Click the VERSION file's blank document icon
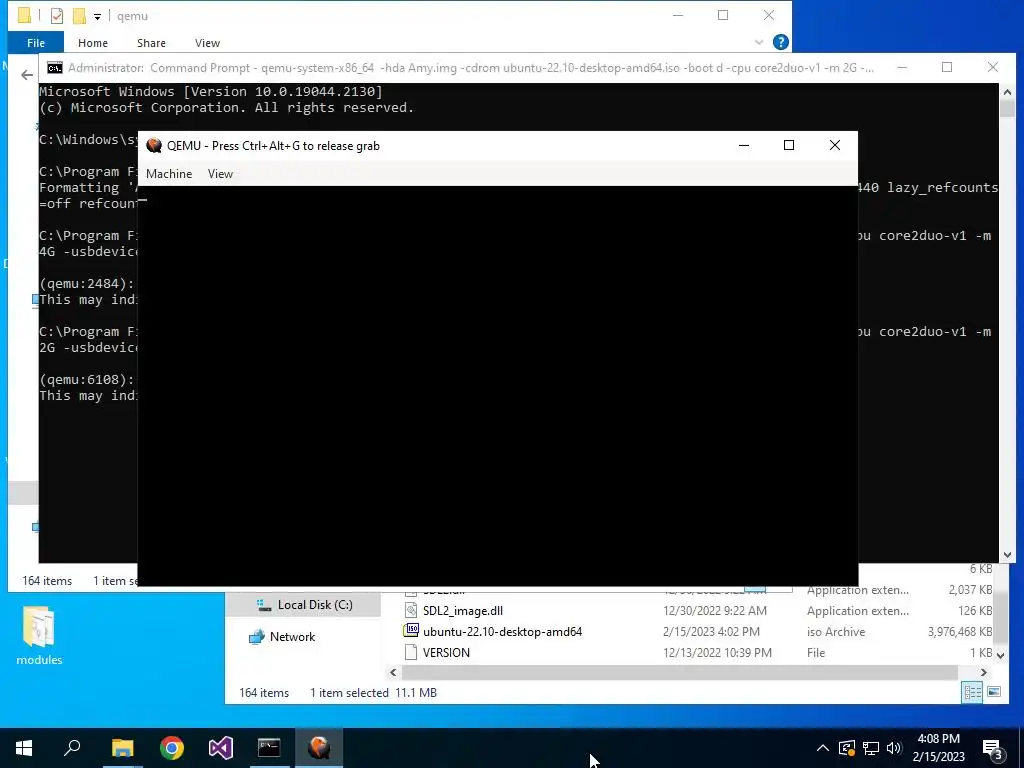The height and width of the screenshot is (768, 1024). 411,652
